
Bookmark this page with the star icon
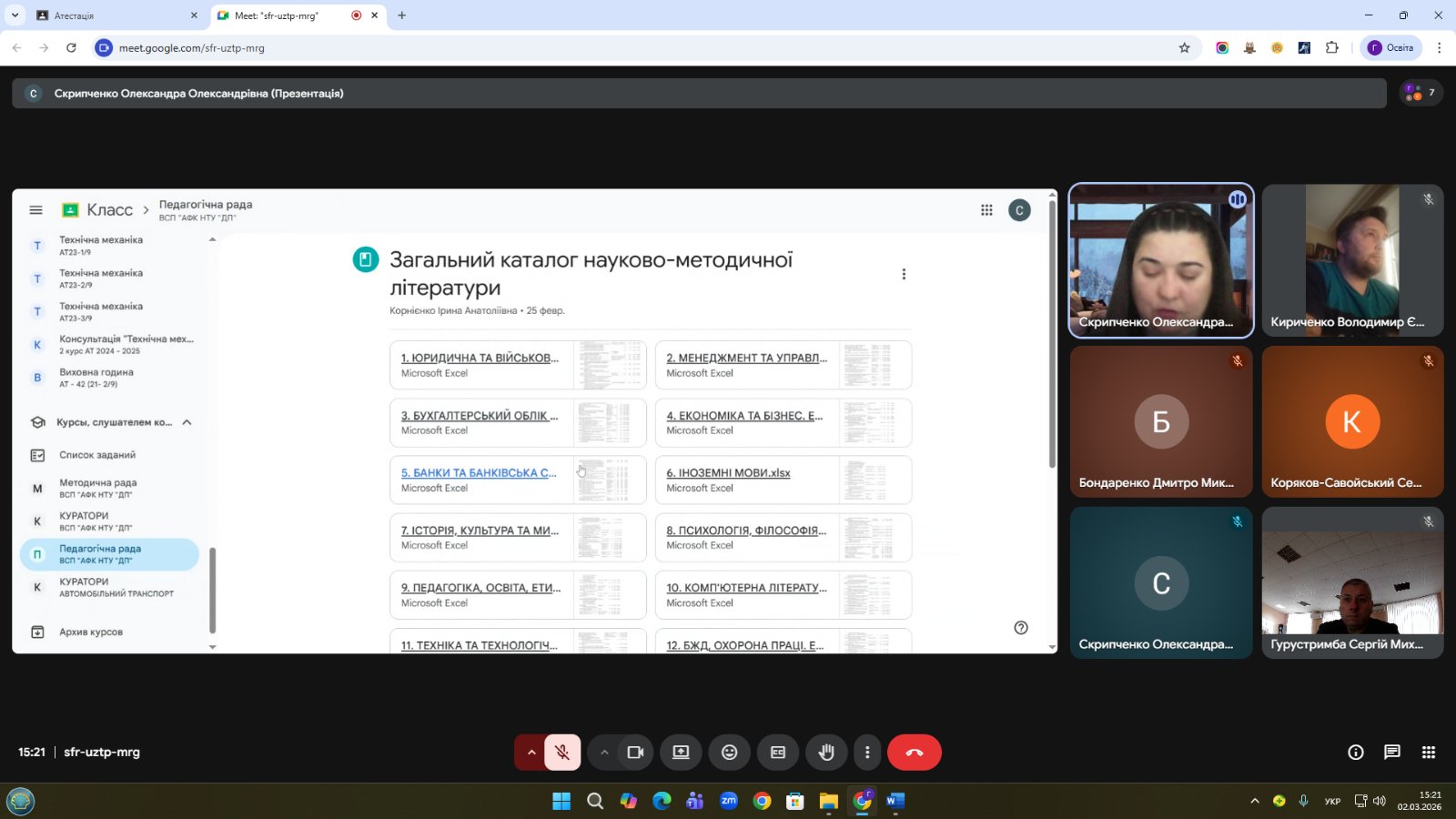tap(1184, 48)
